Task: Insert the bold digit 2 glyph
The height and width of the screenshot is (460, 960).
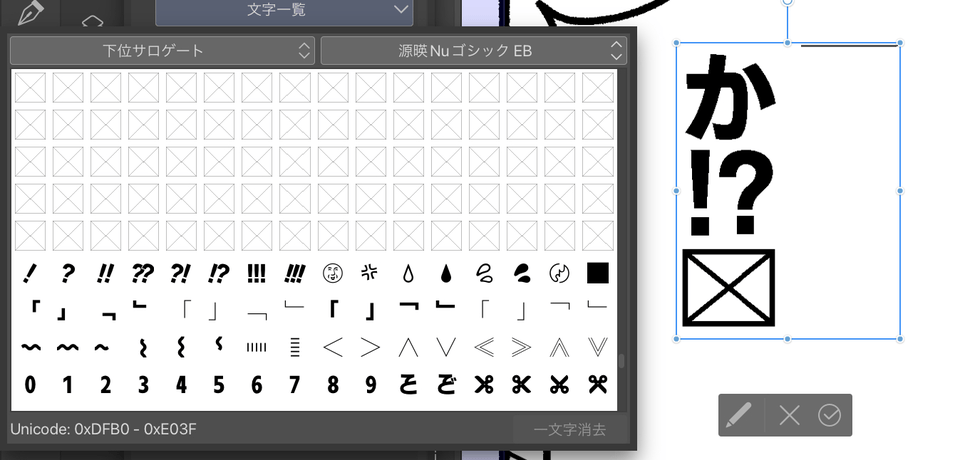Action: click(105, 385)
